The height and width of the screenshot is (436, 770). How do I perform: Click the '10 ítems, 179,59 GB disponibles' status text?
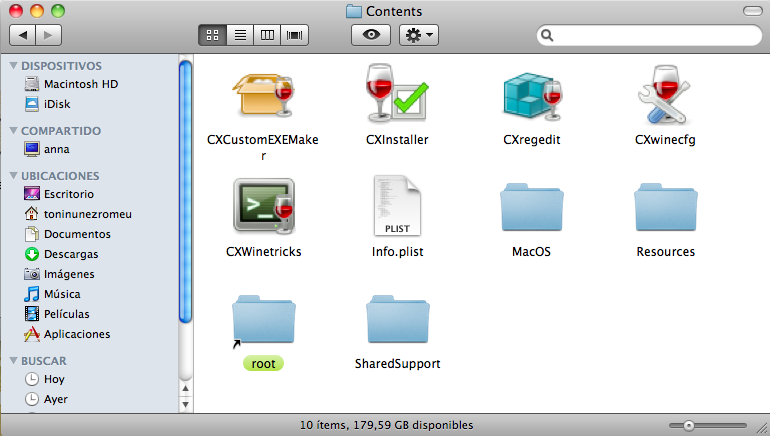pyautogui.click(x=386, y=425)
